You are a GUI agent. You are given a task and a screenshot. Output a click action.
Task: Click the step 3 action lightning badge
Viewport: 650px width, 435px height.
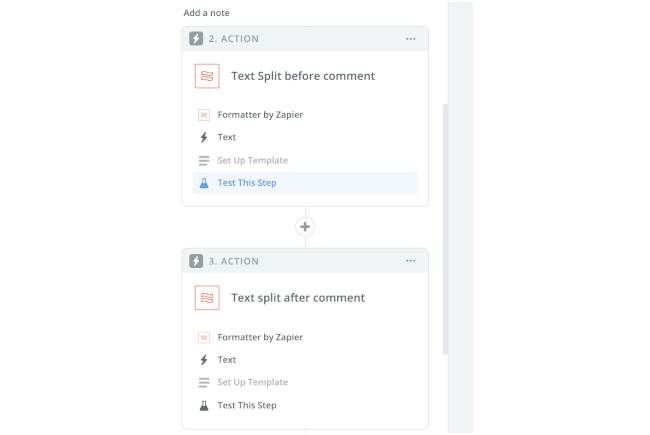197,261
